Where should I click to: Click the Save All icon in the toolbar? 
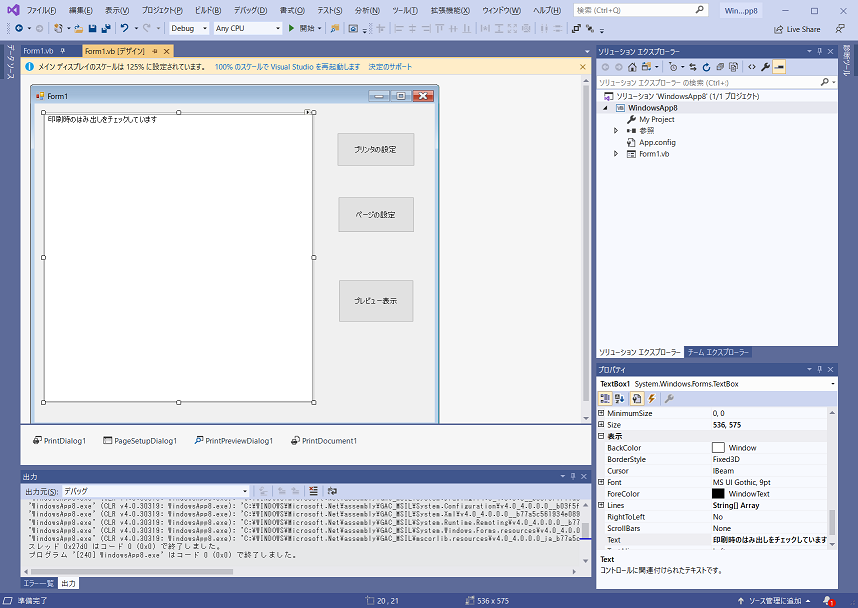(106, 28)
